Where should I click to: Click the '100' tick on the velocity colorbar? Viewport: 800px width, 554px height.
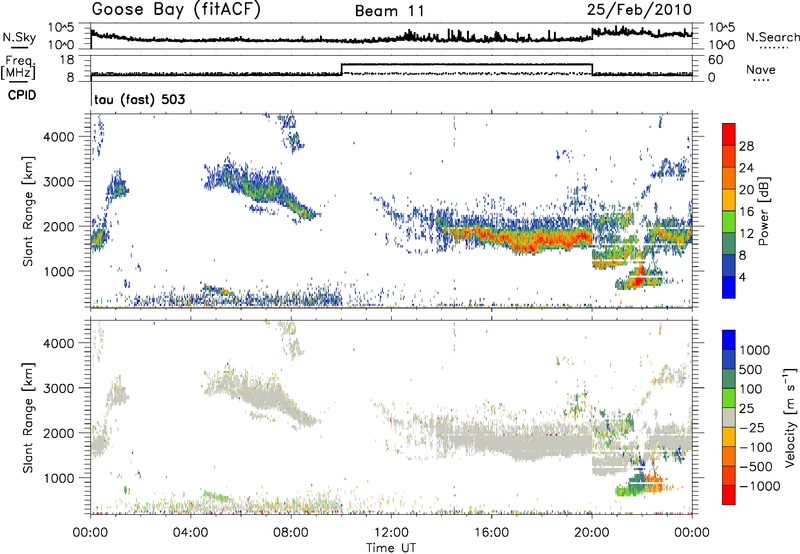click(x=751, y=389)
